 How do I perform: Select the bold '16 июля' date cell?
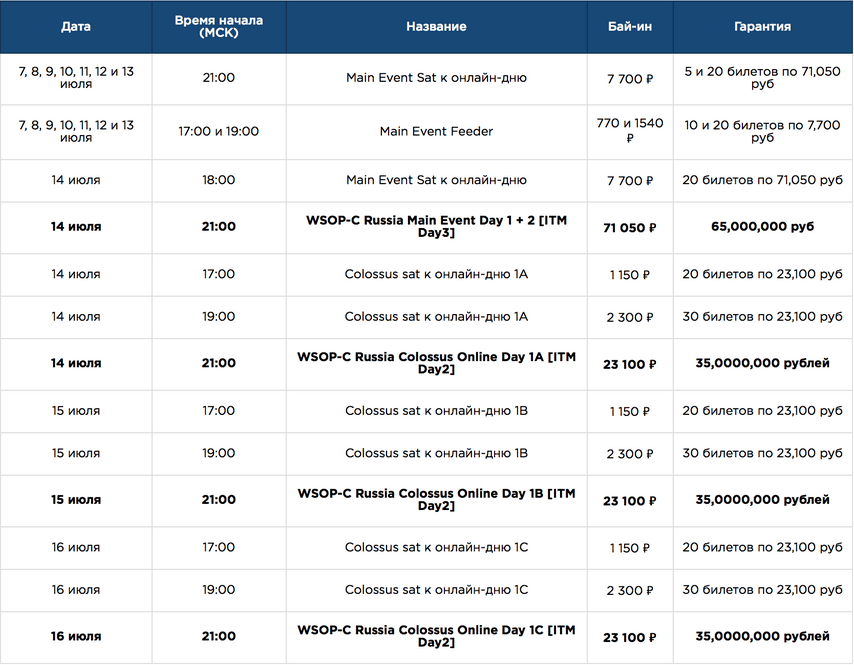[76, 636]
